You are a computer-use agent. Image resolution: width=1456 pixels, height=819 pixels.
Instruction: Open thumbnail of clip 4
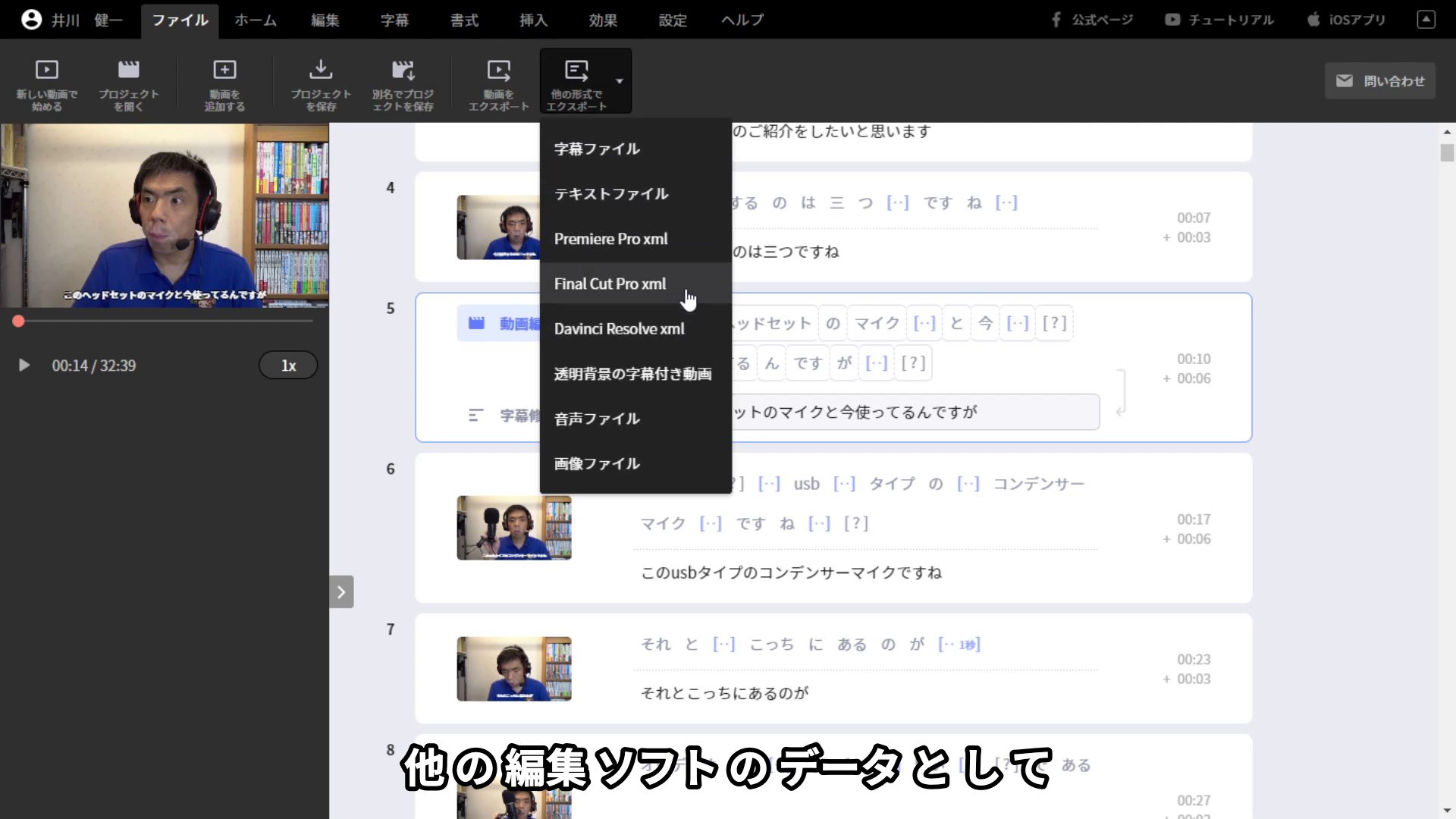498,227
